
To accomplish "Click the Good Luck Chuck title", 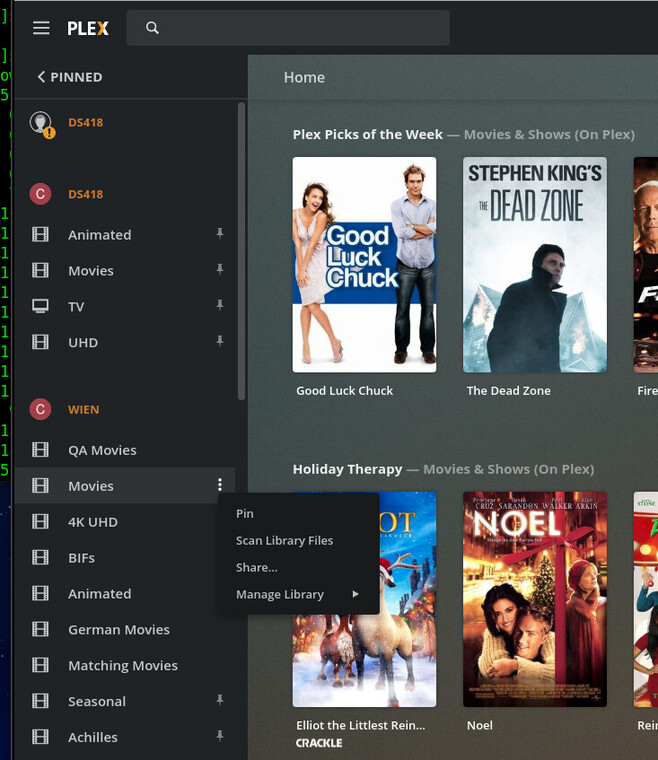I will pos(345,391).
